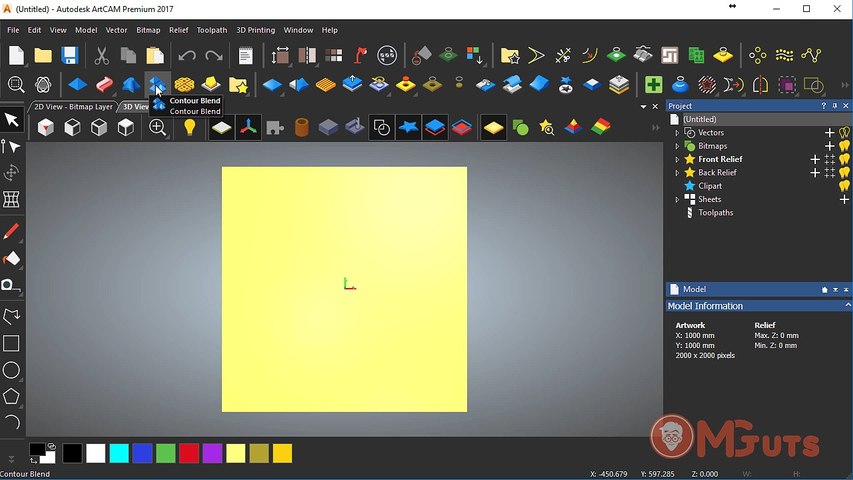The image size is (853, 480).
Task: Add a new Front Relief layer with plus
Action: [x=815, y=159]
